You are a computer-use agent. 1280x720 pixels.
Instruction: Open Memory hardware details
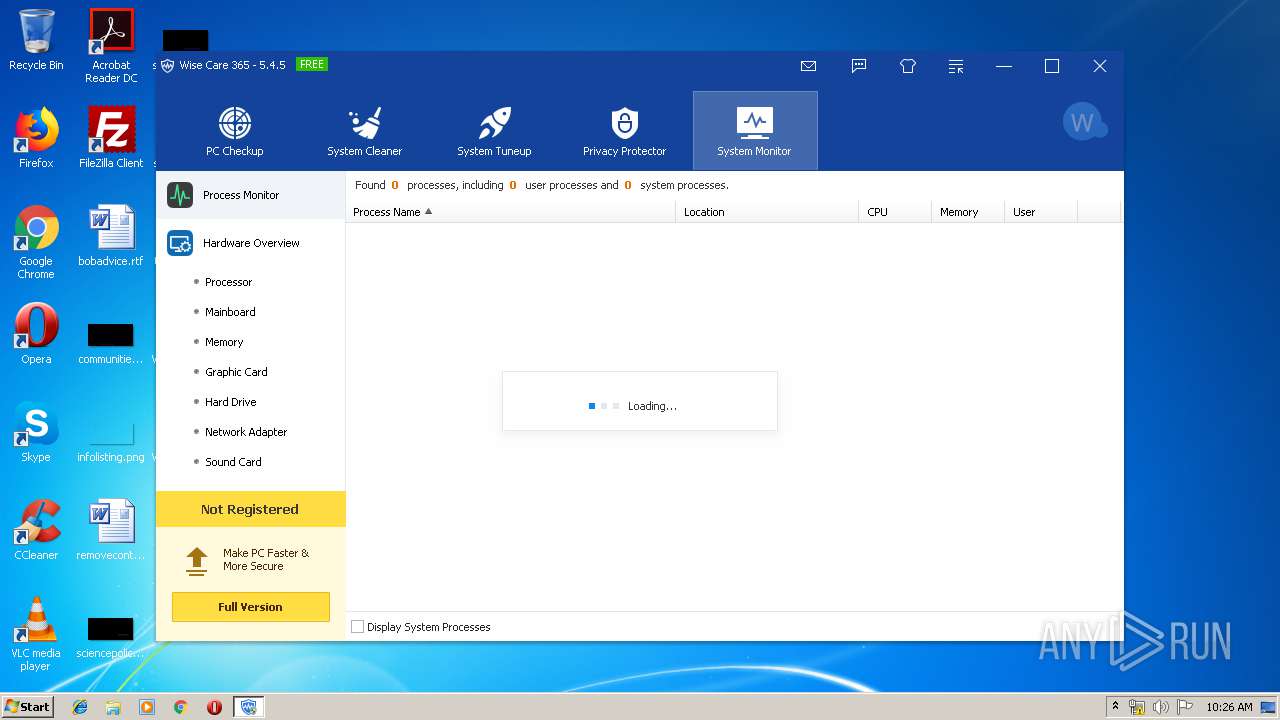click(x=224, y=342)
